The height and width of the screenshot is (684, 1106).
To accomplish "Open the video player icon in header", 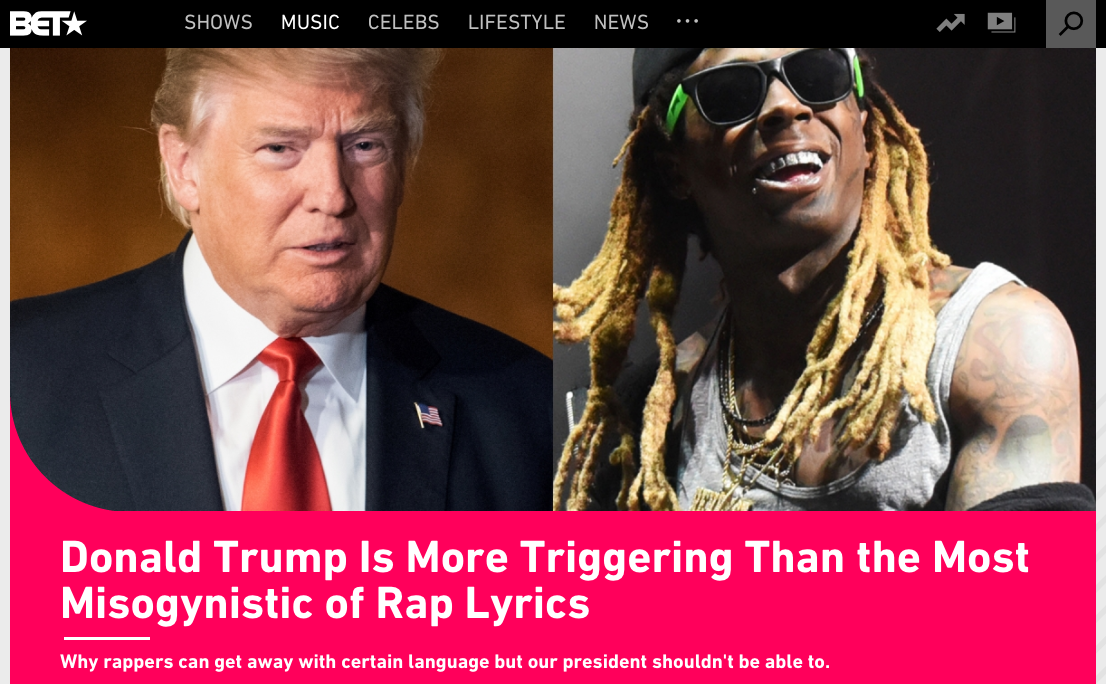I will [1002, 23].
